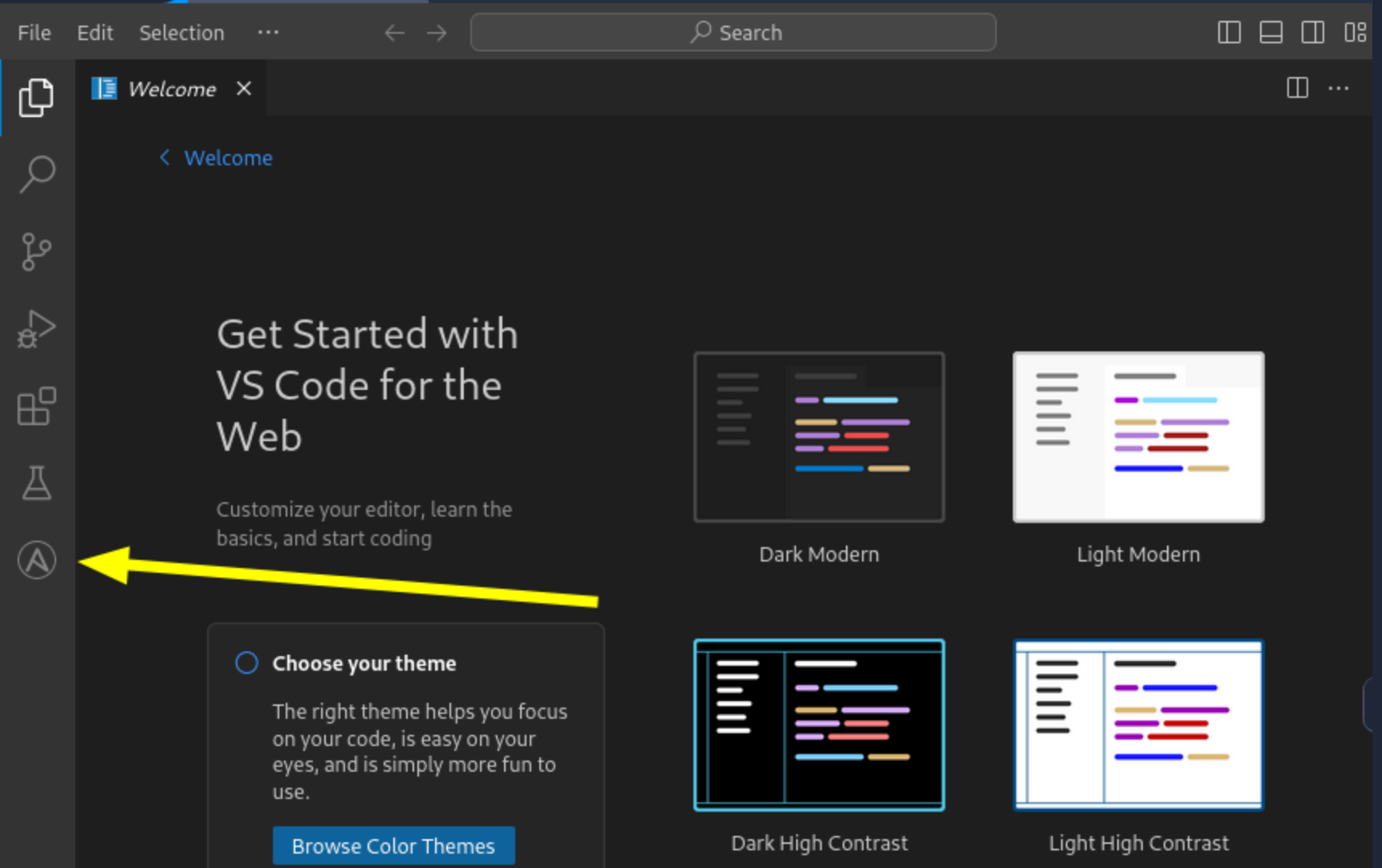Switch to the Welcome tab
The height and width of the screenshot is (868, 1382).
tap(171, 88)
